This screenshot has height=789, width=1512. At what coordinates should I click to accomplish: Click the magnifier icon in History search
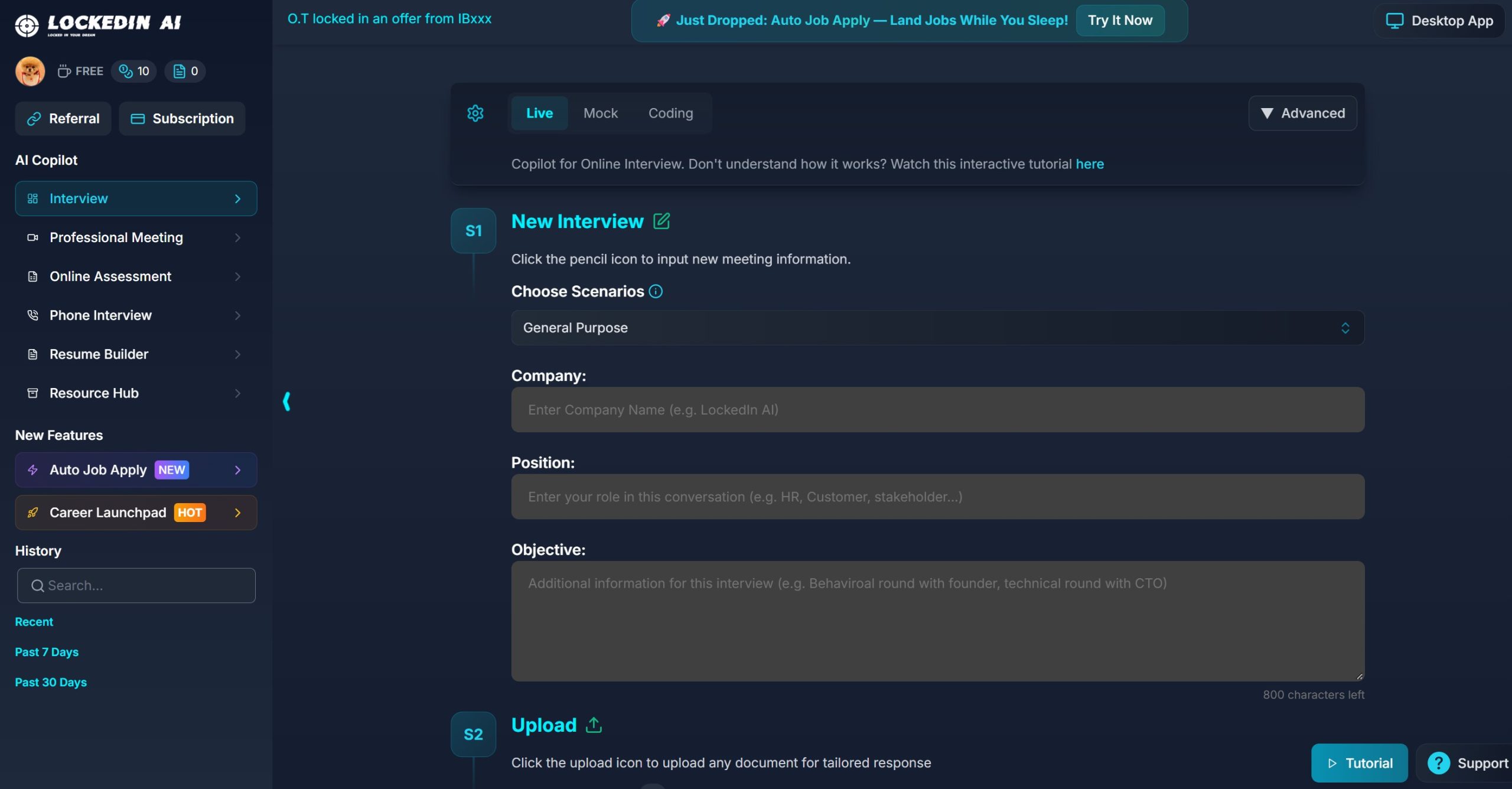[x=38, y=586]
